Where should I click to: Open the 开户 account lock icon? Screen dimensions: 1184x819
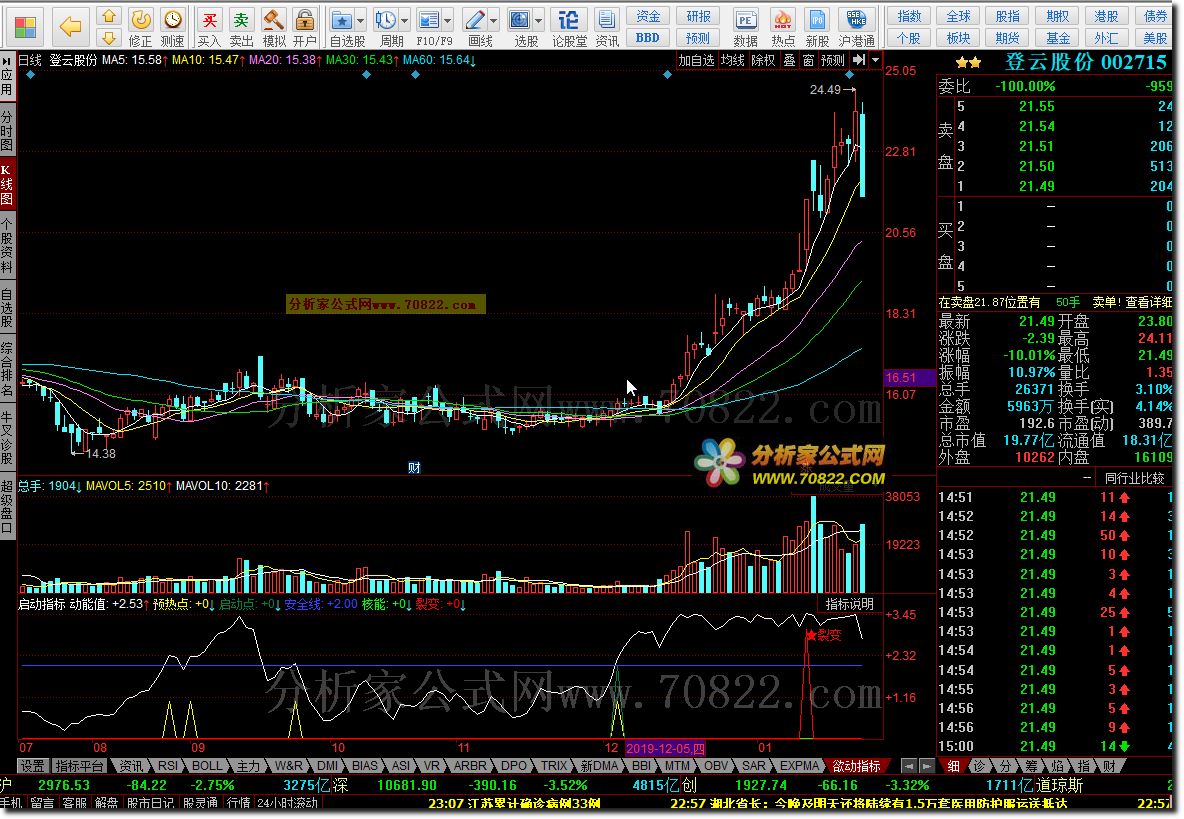tap(305, 27)
